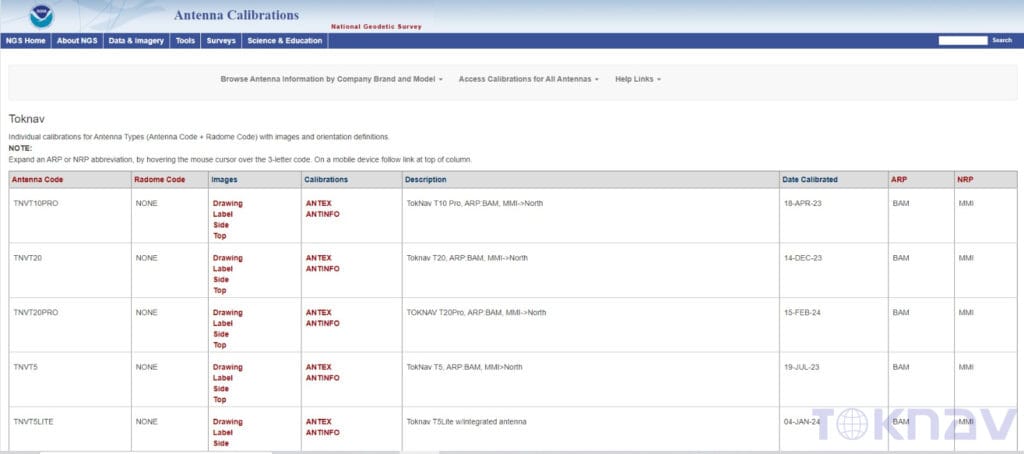Expand Browse Antenna Information by Company dropdown

coord(331,79)
